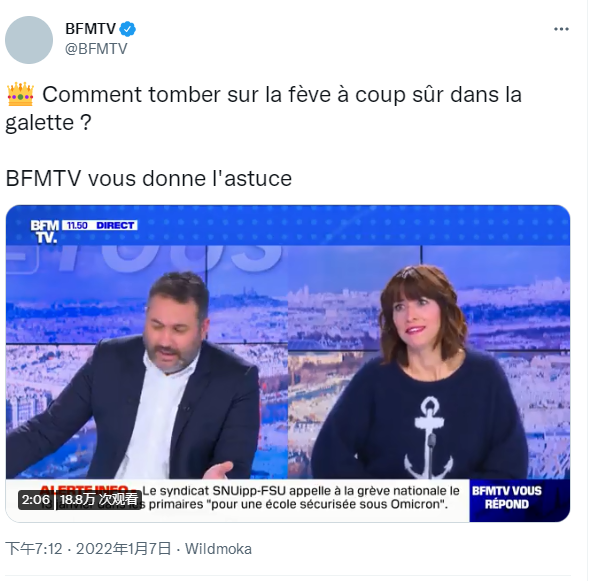
Task: Click the SNUipp-FSU news ticker text
Action: 301,497
